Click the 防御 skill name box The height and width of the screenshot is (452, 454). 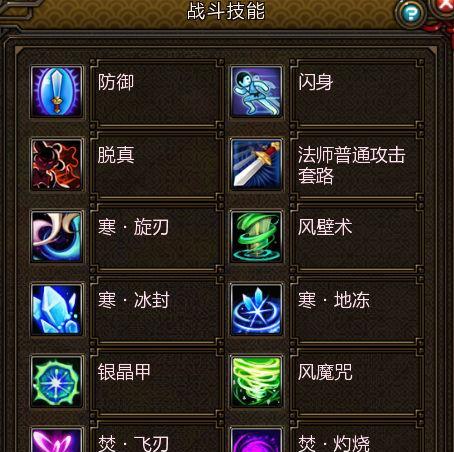pyautogui.click(x=157, y=93)
